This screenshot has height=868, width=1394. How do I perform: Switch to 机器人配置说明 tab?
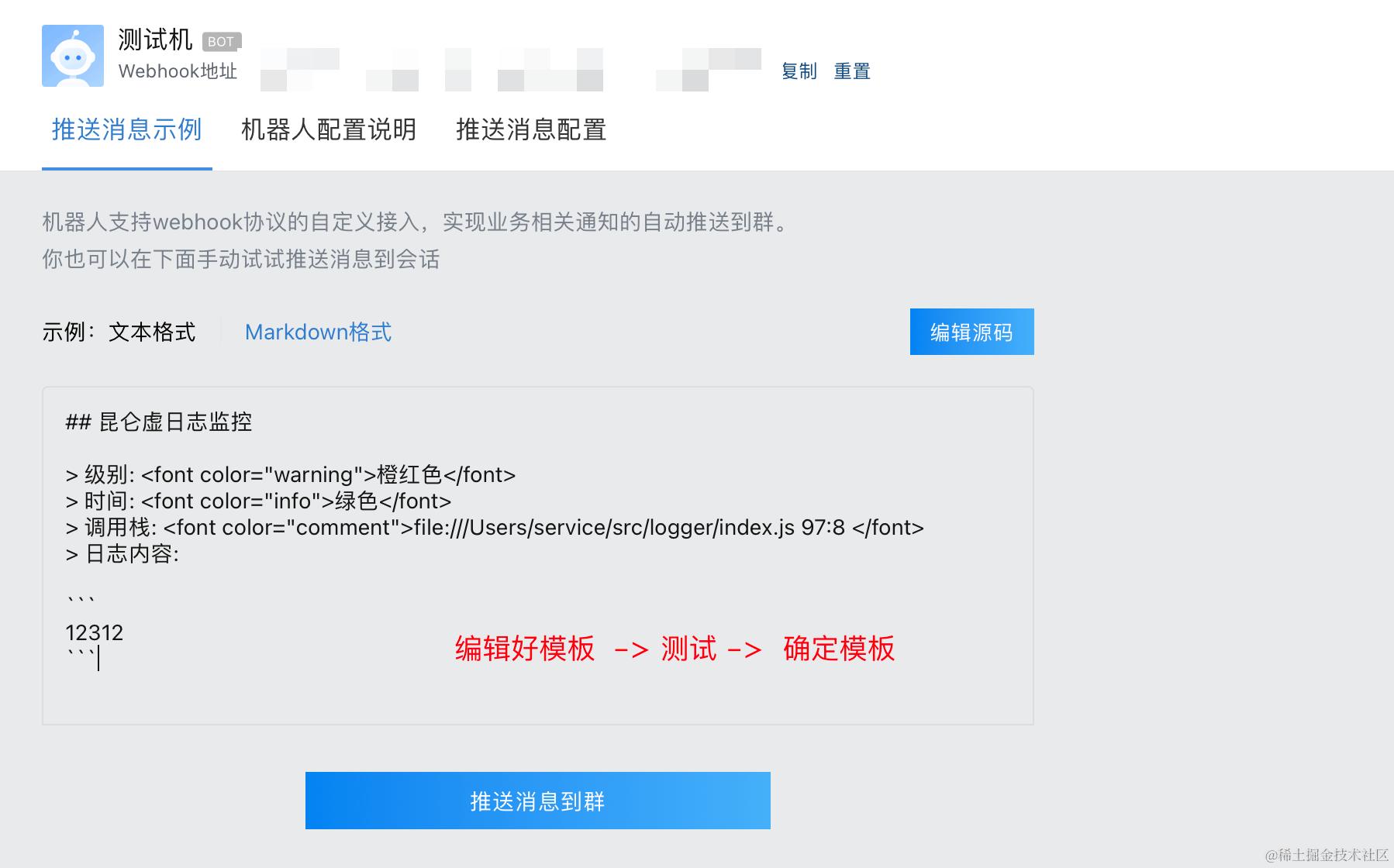[x=329, y=129]
